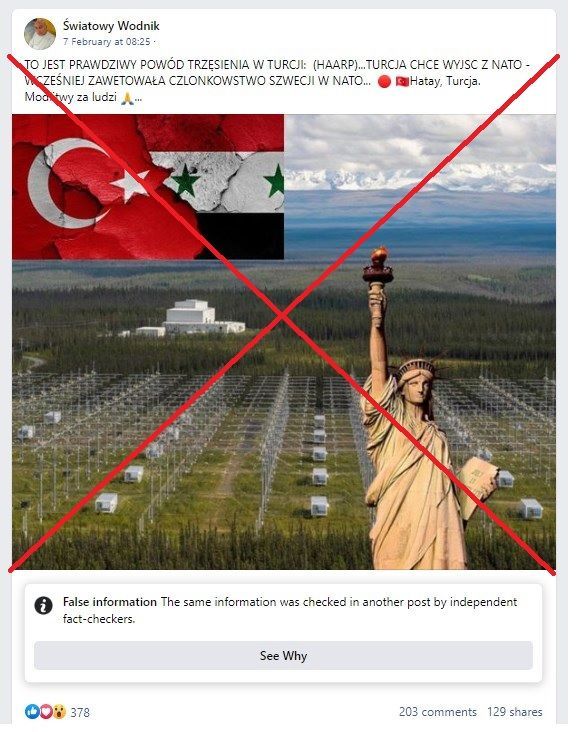Open the 378 reactions count
This screenshot has width=578, height=732.
tap(80, 712)
